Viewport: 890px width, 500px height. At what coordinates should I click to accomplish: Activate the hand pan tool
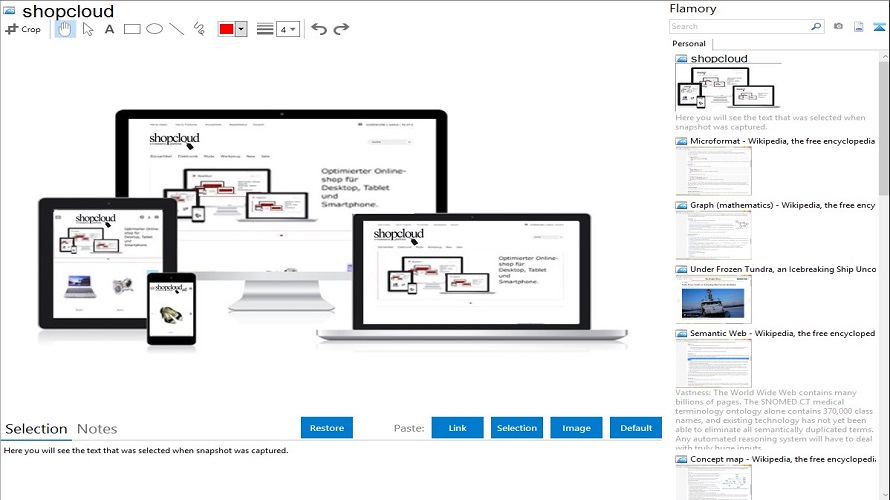[x=65, y=29]
